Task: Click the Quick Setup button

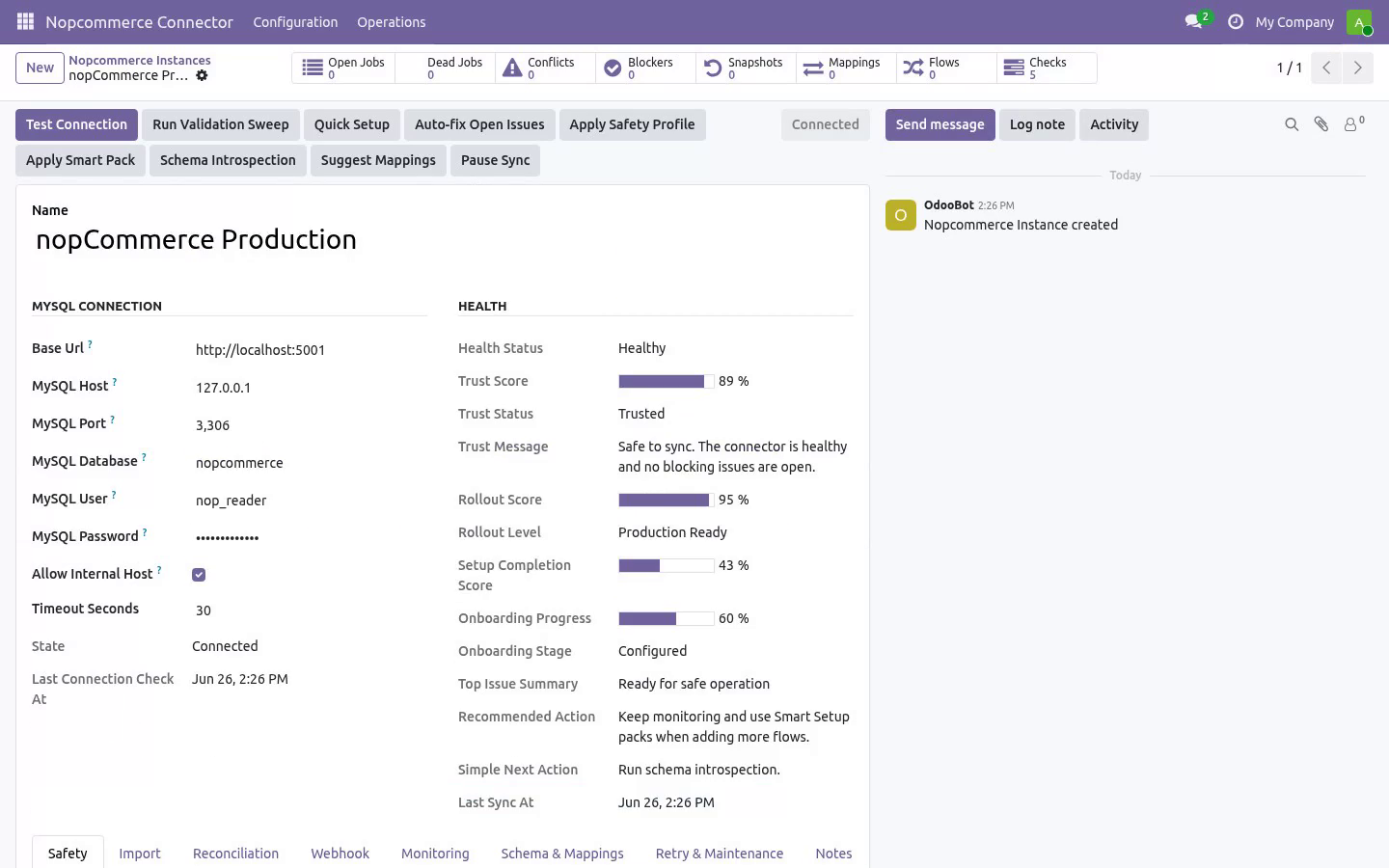Action: (x=351, y=124)
